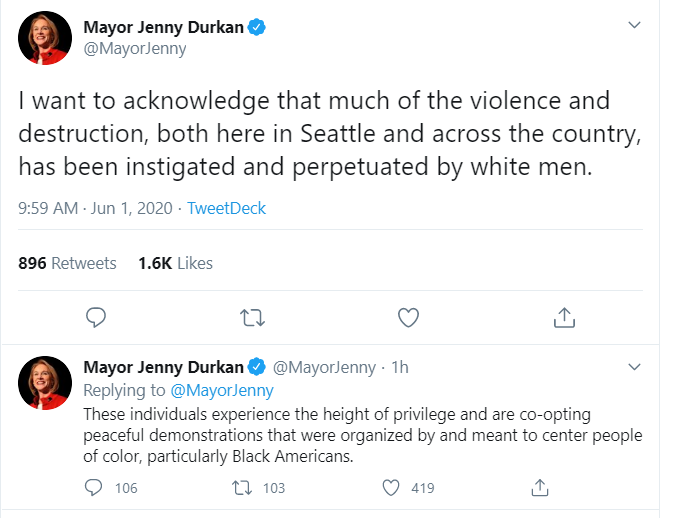Viewport: 678px width, 518px height.
Task: Open the main tweet's more options chevron
Action: (x=634, y=24)
